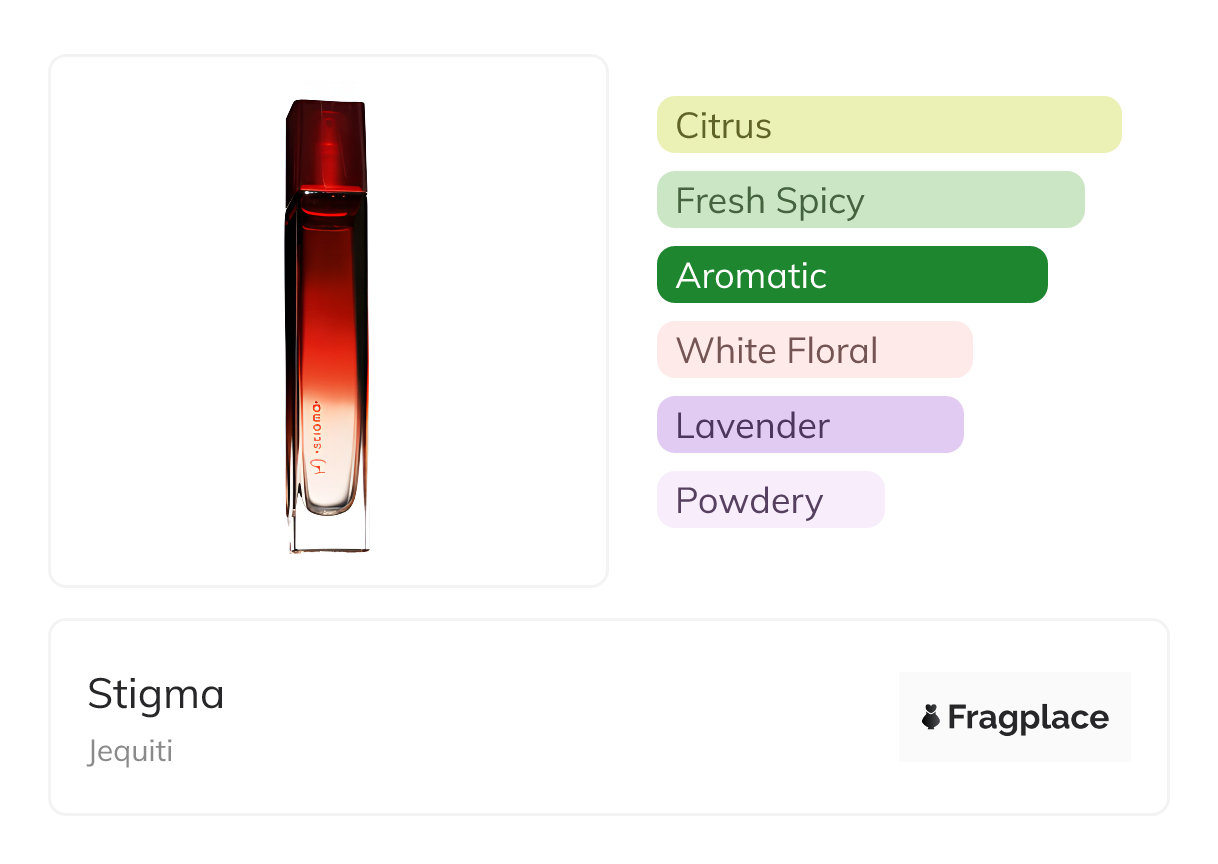Select the Citrus accord bar
The height and width of the screenshot is (864, 1218).
889,125
